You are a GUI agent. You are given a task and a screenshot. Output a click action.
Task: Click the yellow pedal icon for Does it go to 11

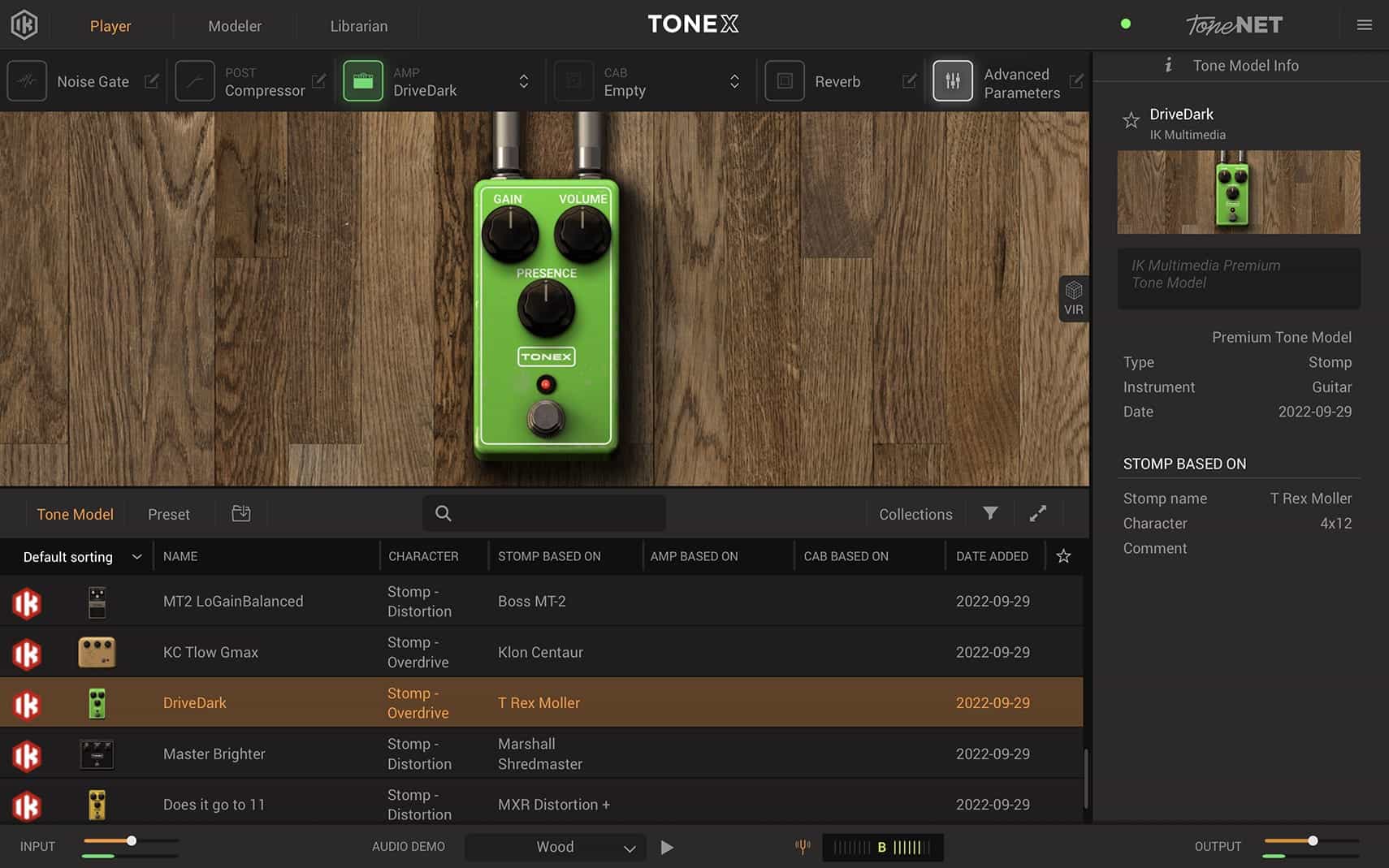click(x=97, y=805)
